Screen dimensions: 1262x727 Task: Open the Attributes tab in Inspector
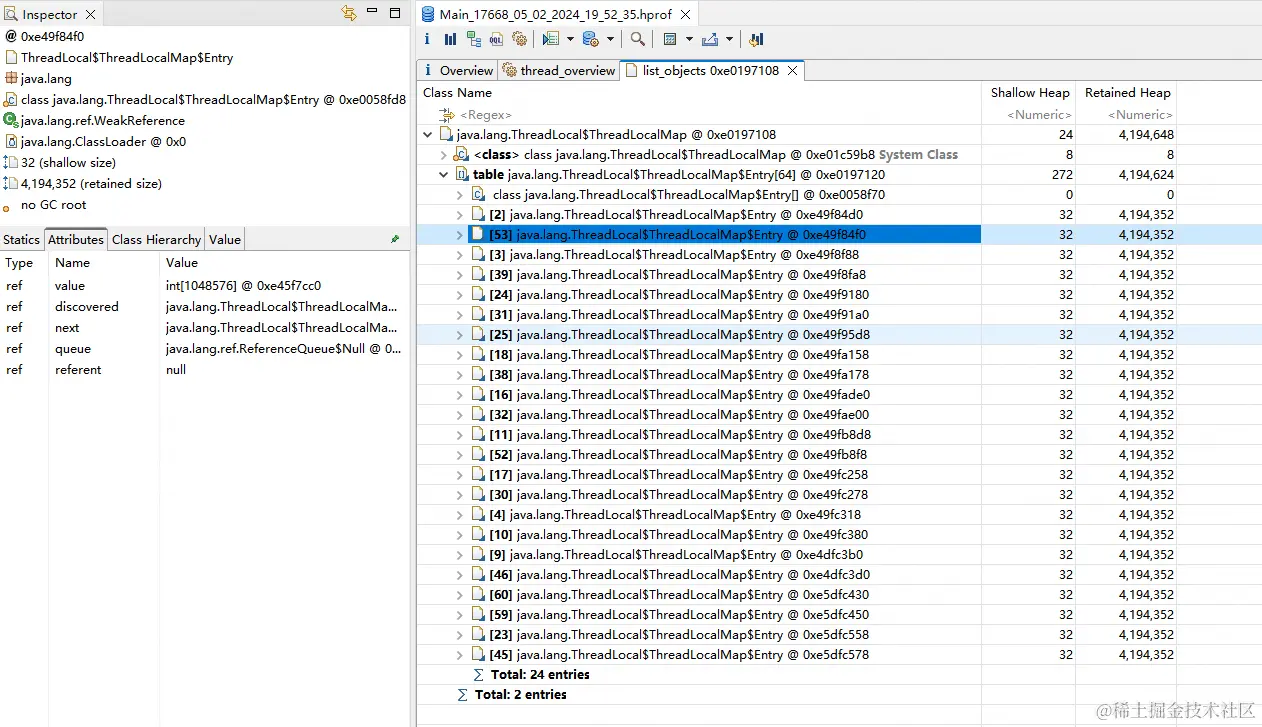tap(76, 239)
